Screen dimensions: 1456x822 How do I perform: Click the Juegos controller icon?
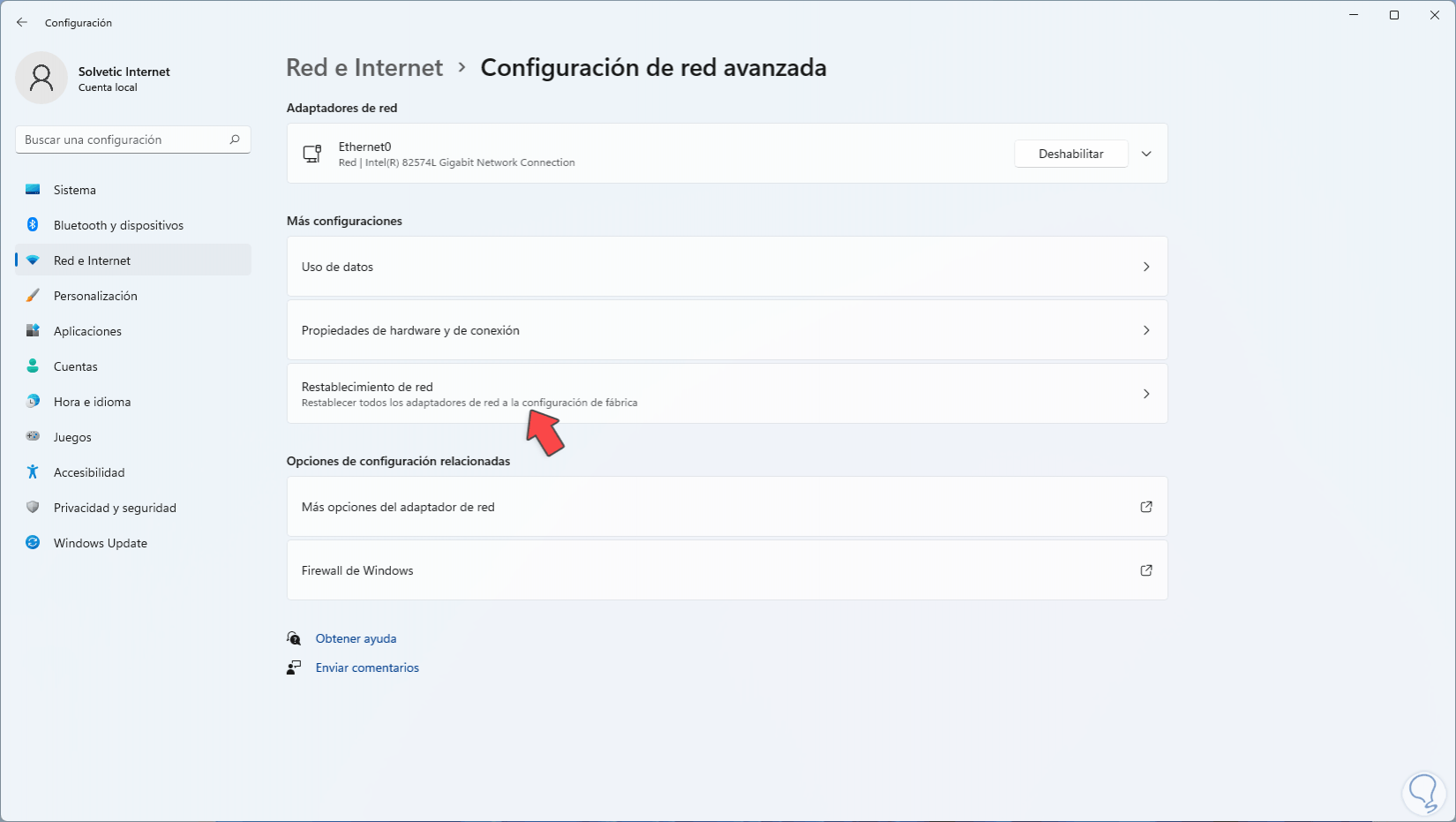click(x=33, y=436)
